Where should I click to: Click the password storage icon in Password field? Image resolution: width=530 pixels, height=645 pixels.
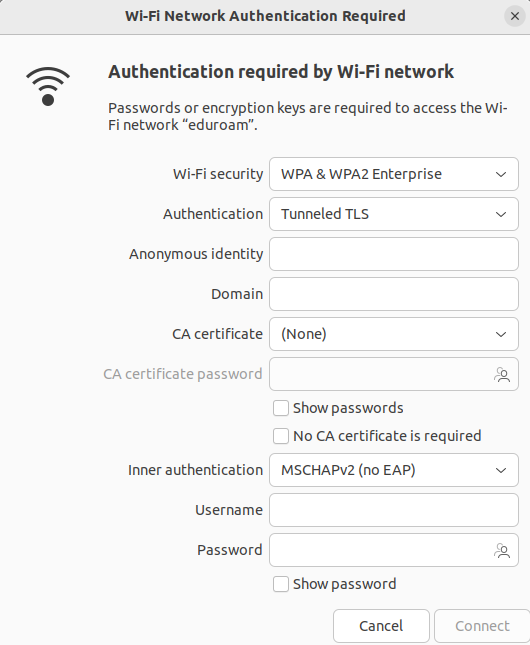tap(502, 550)
